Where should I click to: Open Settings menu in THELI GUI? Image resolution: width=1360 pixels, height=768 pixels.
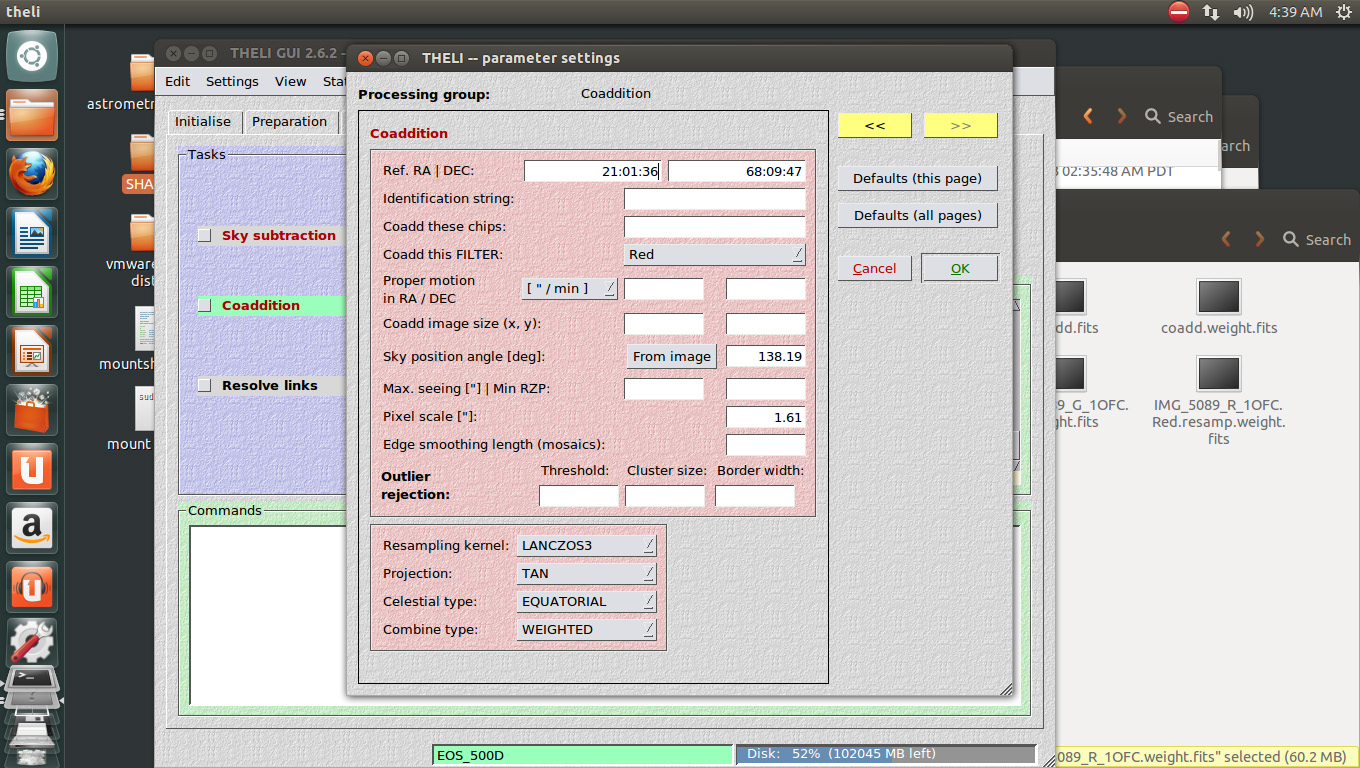coord(232,82)
